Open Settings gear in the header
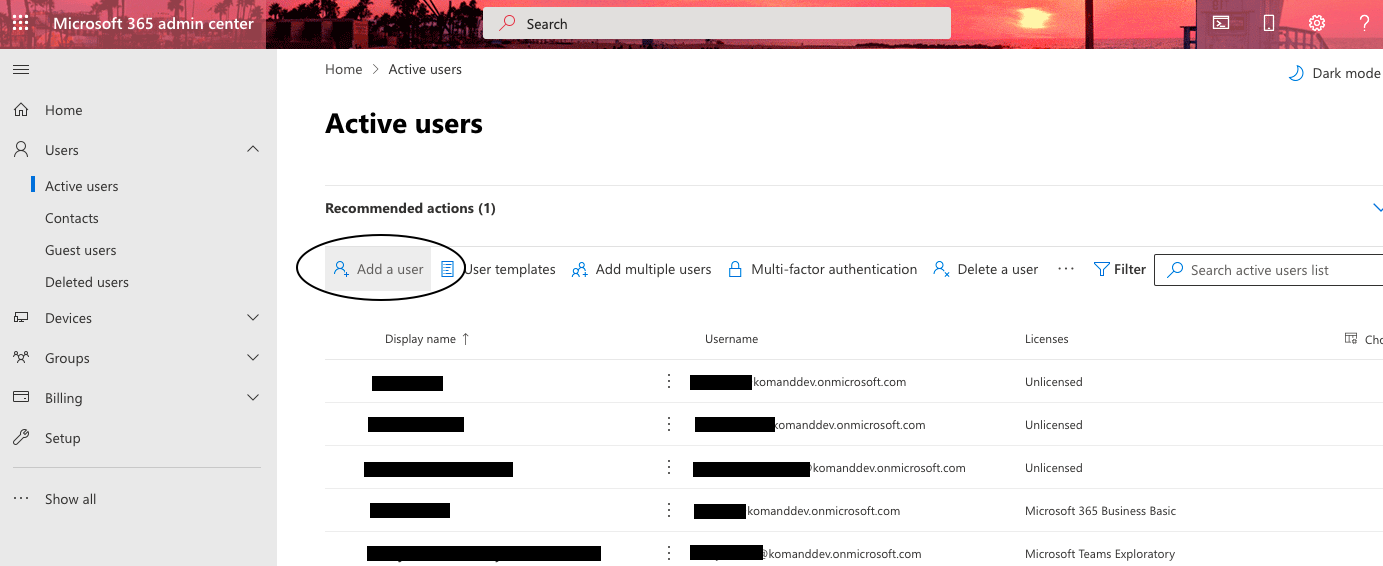Viewport: 1383px width, 566px height. tap(1317, 23)
